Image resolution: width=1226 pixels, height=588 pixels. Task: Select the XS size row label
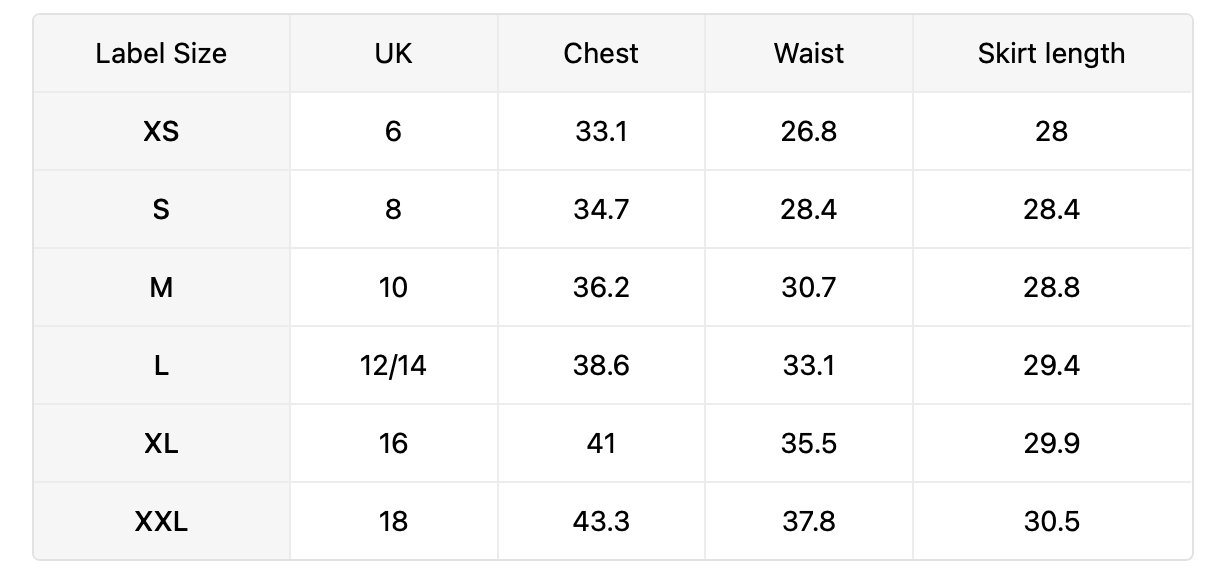161,131
